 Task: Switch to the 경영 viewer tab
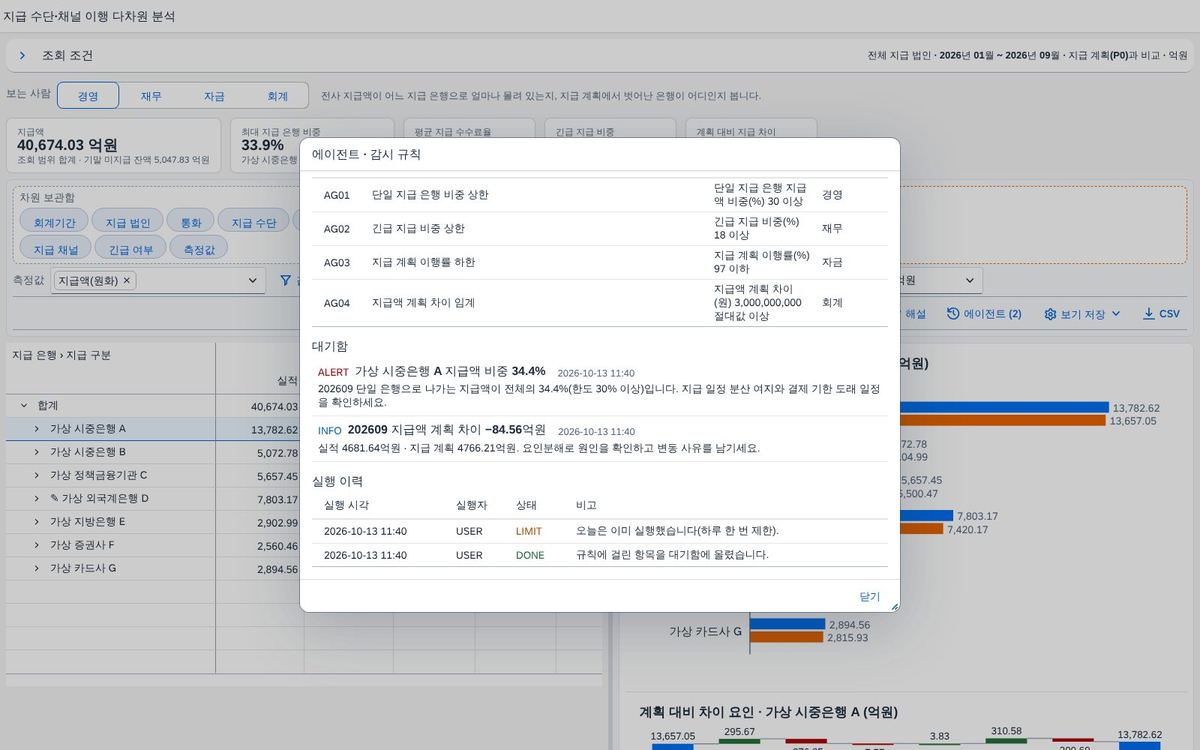click(88, 96)
